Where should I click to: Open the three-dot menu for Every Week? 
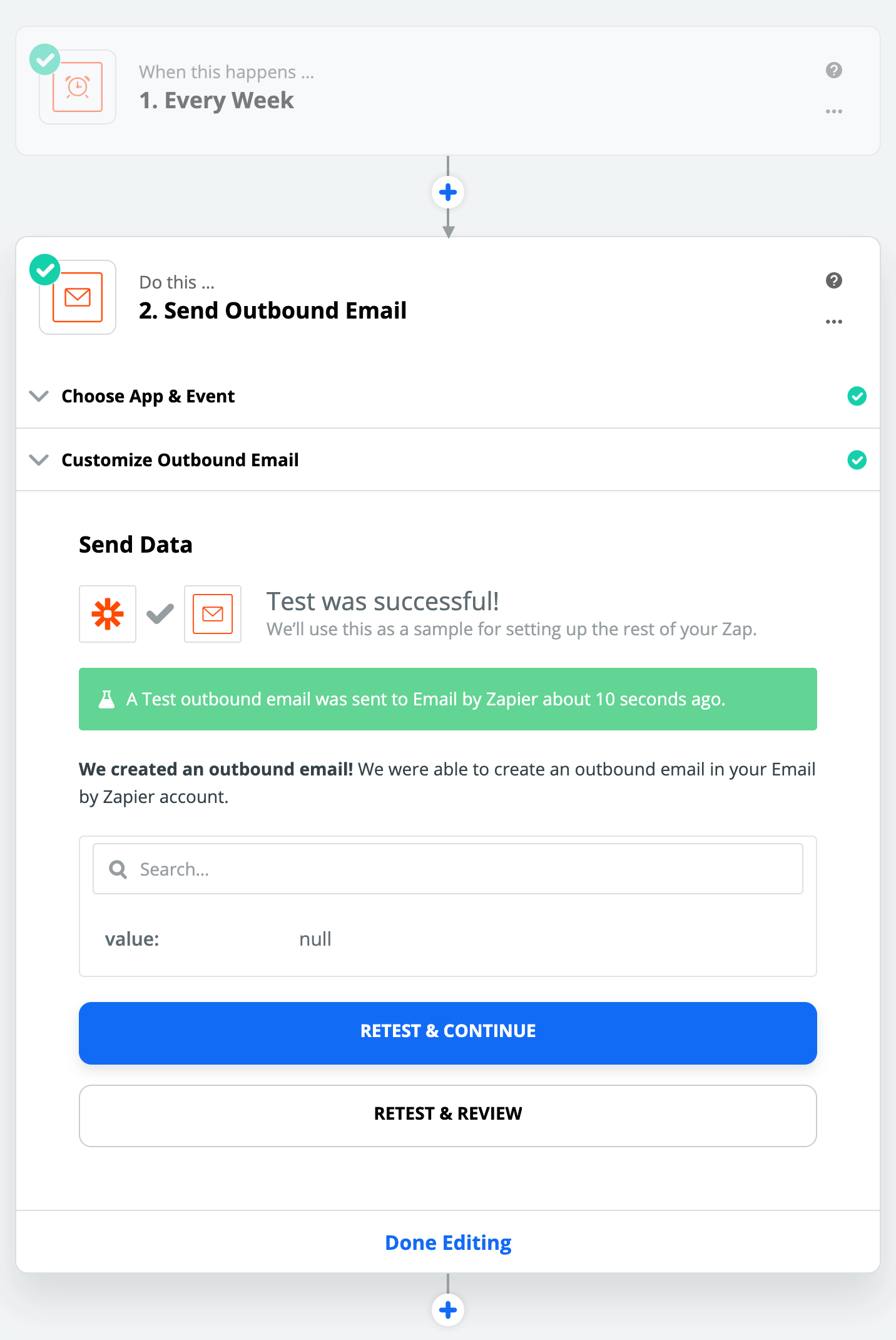click(x=833, y=111)
